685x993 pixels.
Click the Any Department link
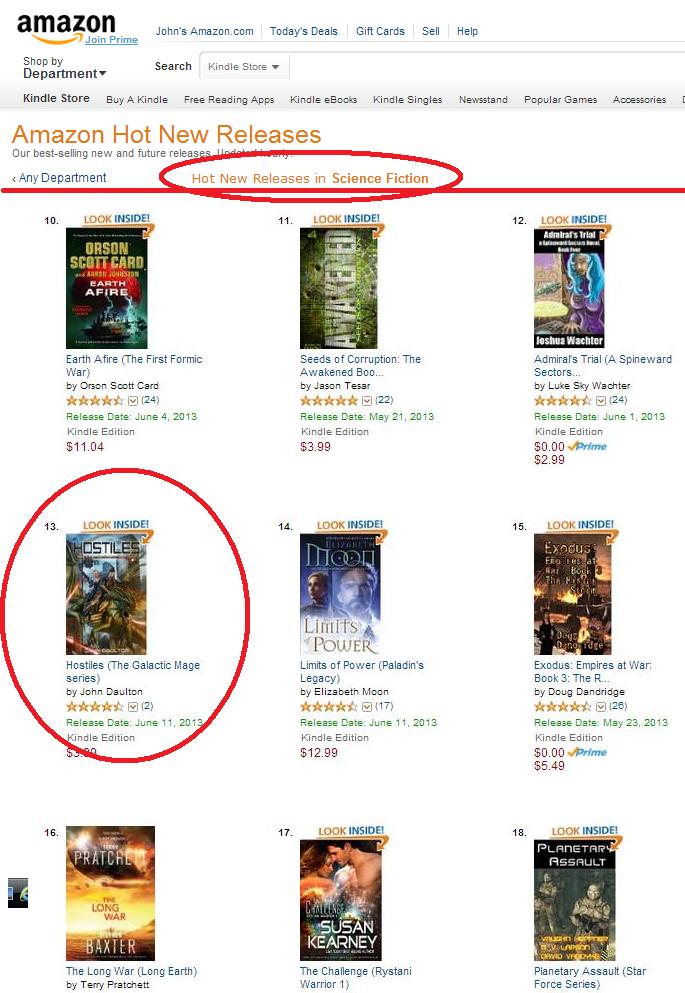click(60, 178)
